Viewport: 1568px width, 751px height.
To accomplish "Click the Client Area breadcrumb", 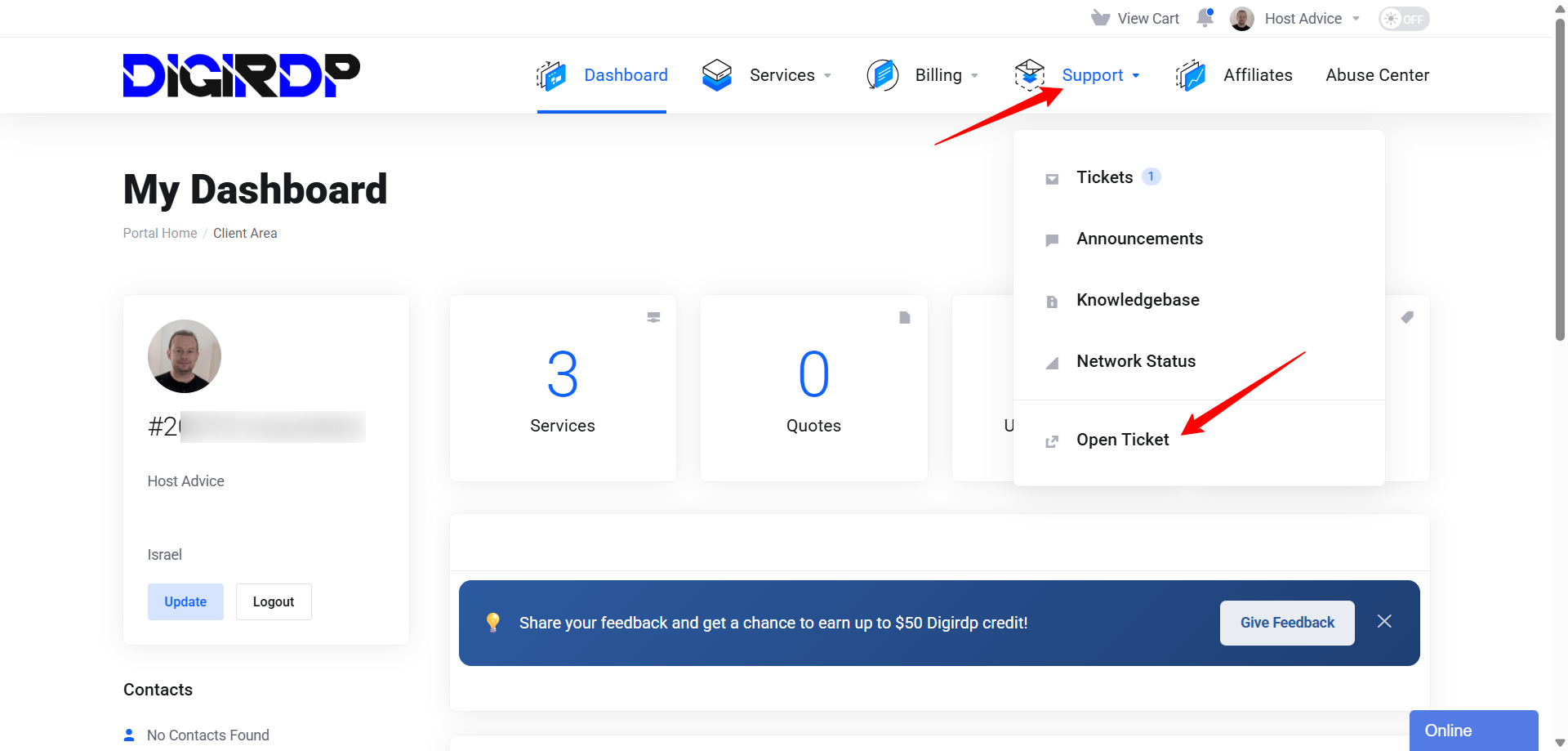I will (x=245, y=233).
